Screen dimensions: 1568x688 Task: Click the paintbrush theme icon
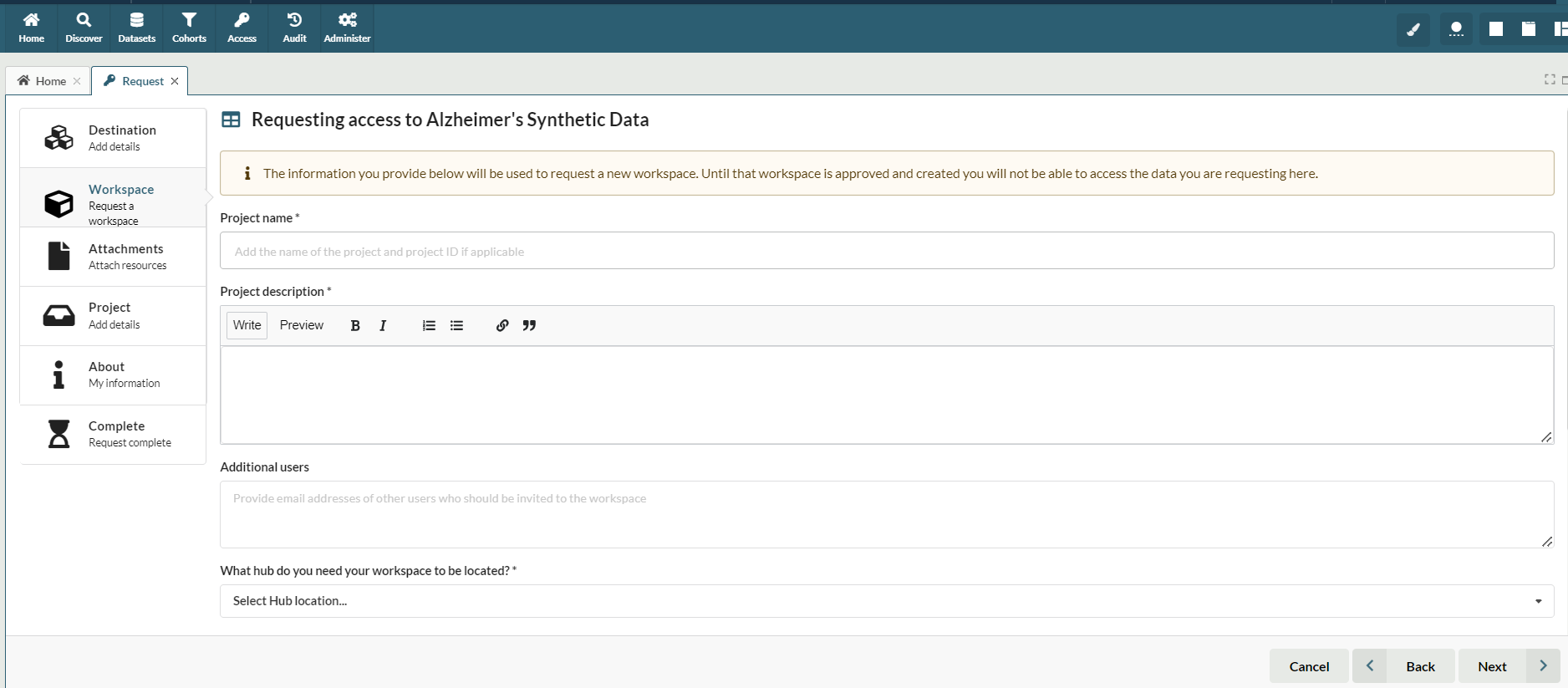tap(1413, 30)
